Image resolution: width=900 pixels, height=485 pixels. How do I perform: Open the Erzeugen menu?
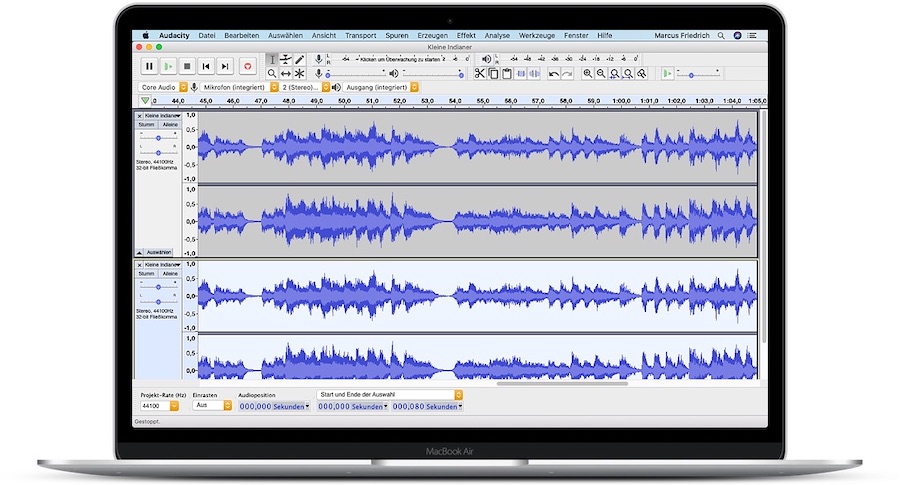(x=432, y=36)
